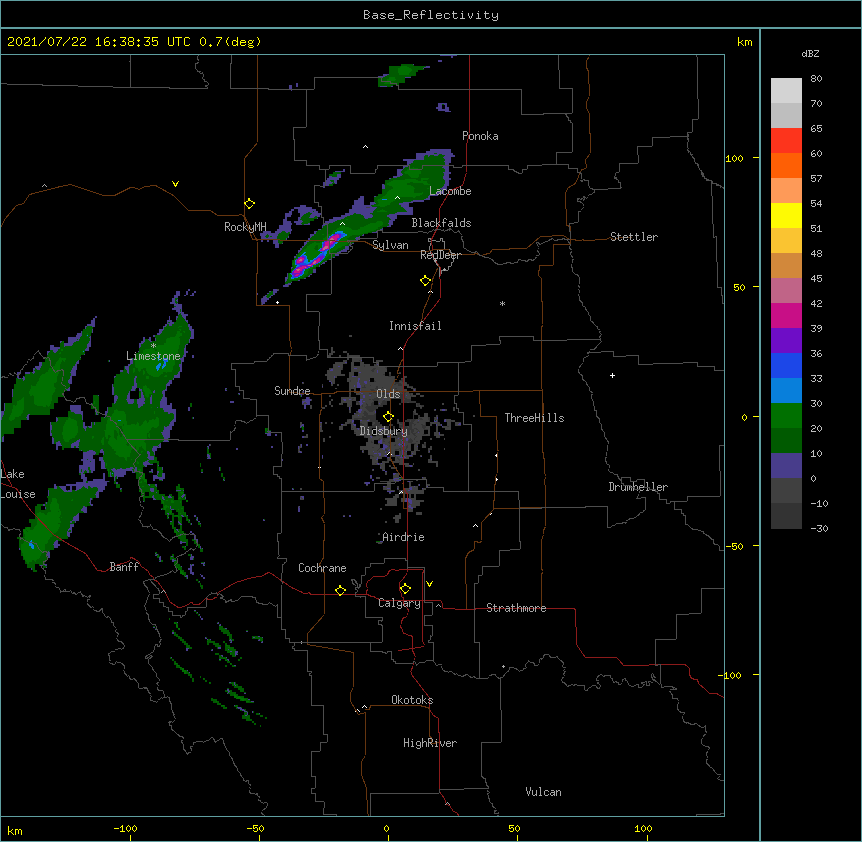Screen dimensions: 862x842
Task: Click the Sundre label
Action: coord(292,391)
